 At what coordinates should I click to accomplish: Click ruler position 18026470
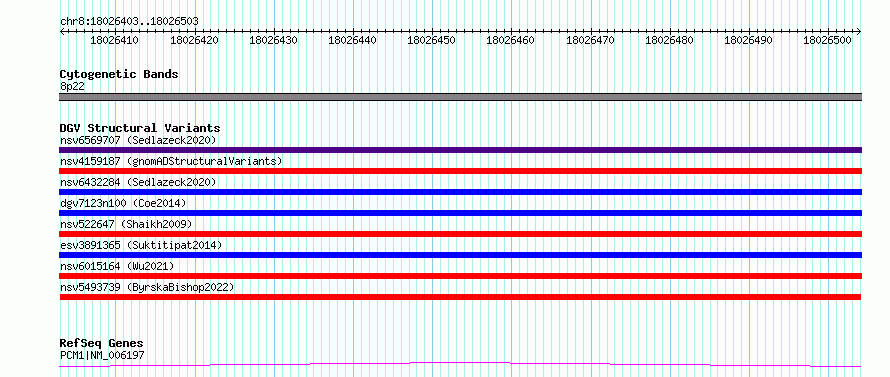(x=590, y=40)
